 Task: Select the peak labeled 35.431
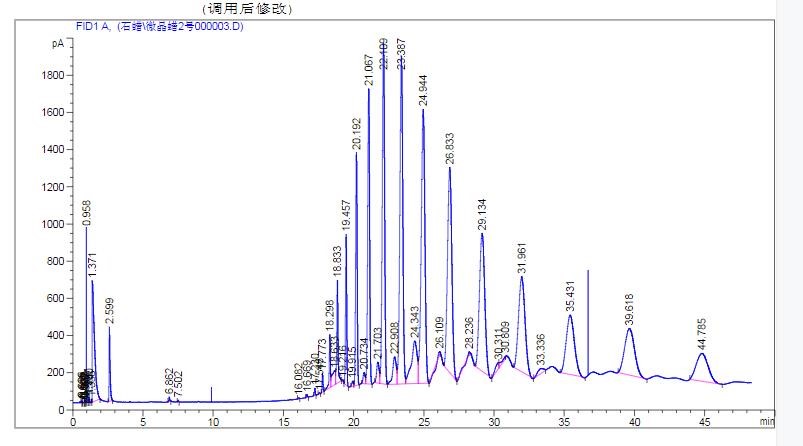[x=571, y=297]
